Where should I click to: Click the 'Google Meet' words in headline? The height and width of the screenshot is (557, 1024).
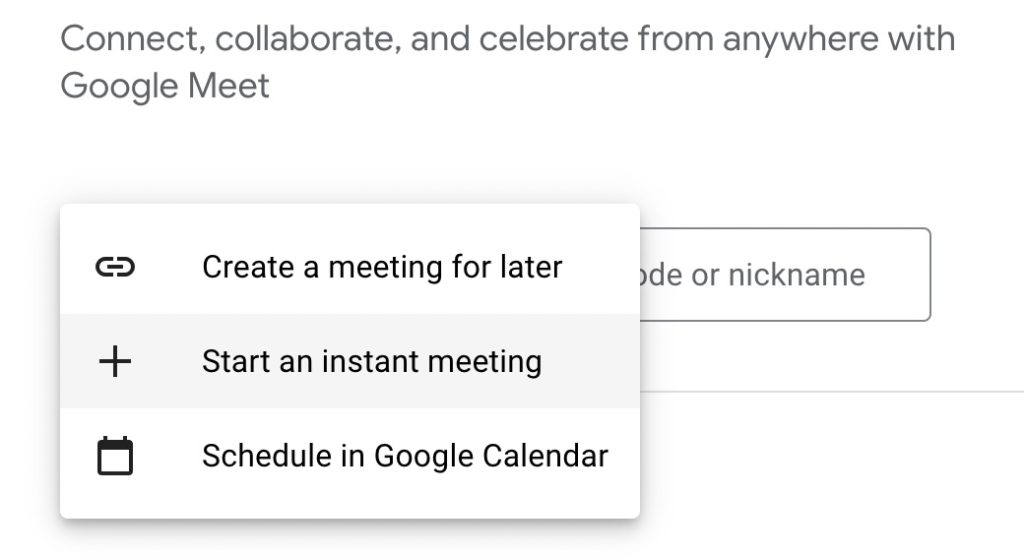(165, 86)
